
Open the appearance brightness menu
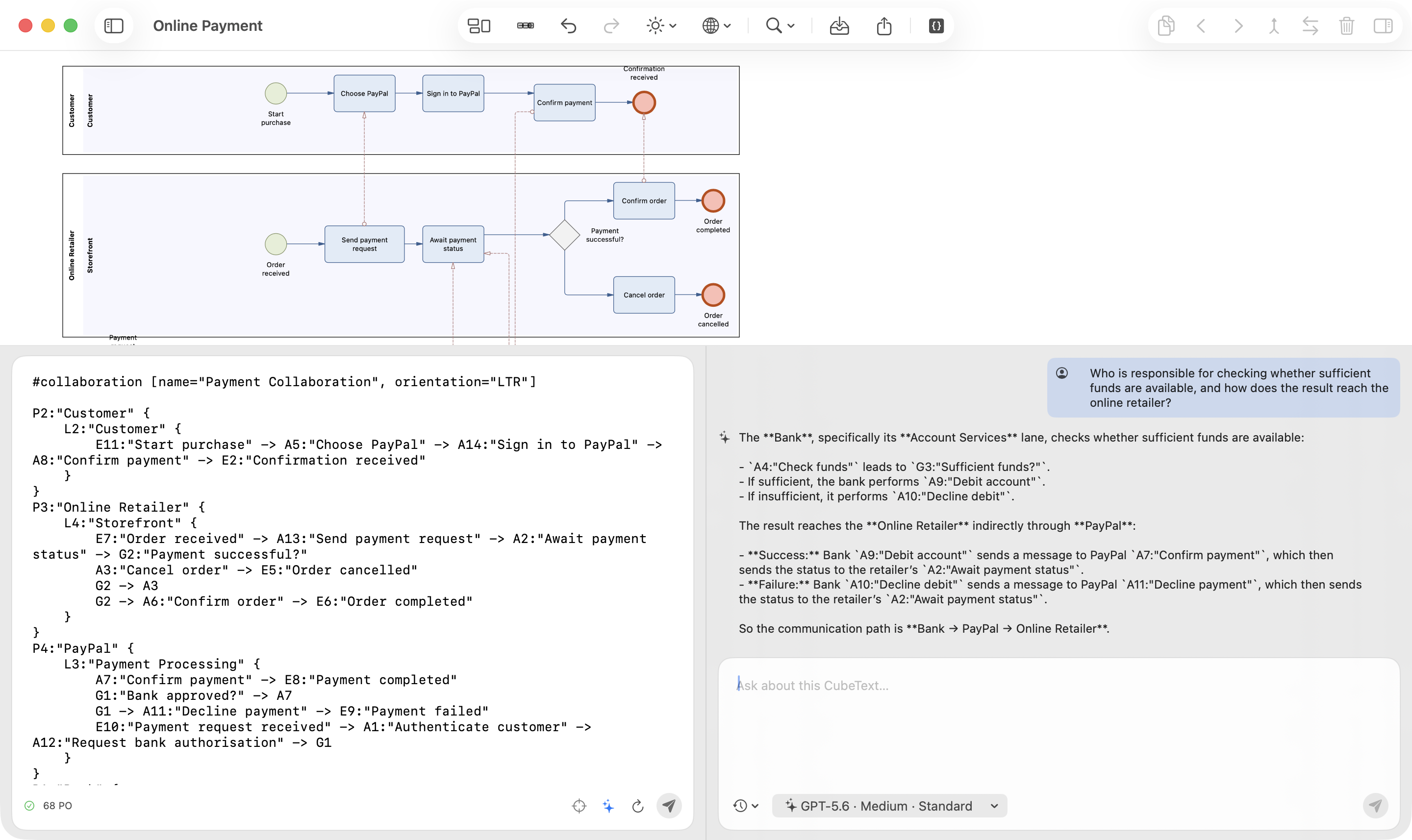click(661, 26)
